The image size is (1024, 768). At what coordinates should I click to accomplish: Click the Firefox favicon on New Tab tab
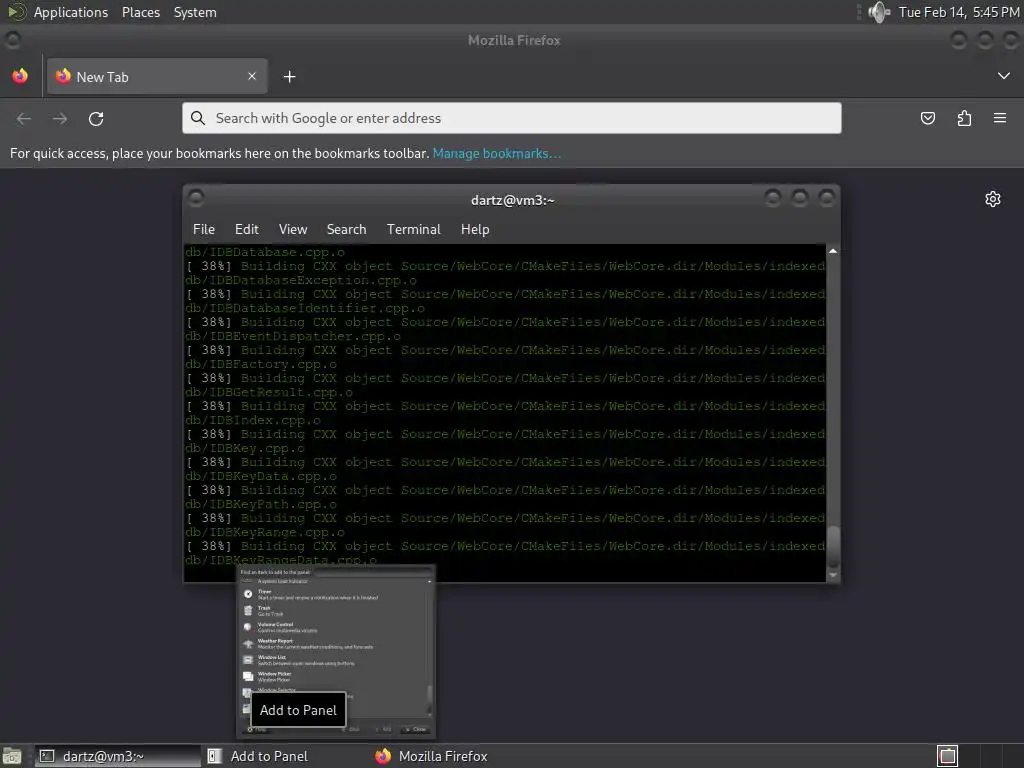(63, 76)
